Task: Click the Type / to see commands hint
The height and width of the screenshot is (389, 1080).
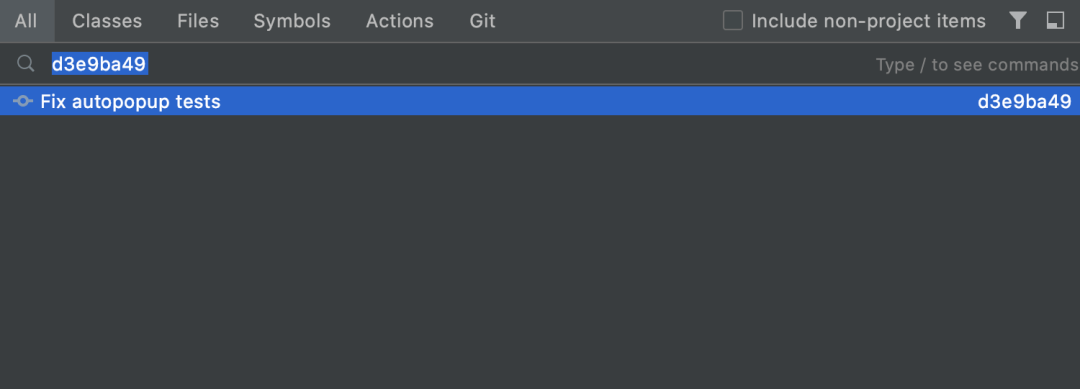Action: (977, 65)
